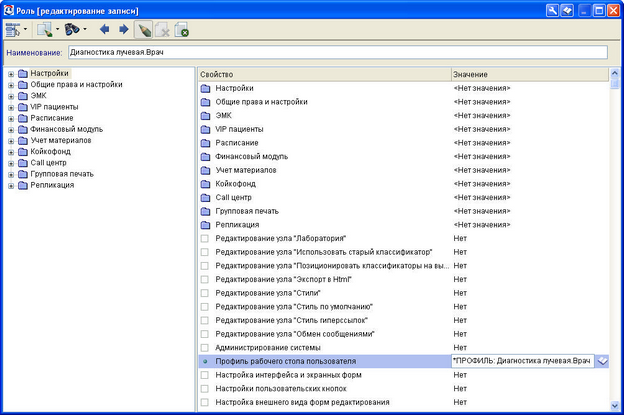Tick Настройки пользовательских кнопок checkbox
The height and width of the screenshot is (415, 624).
205,389
